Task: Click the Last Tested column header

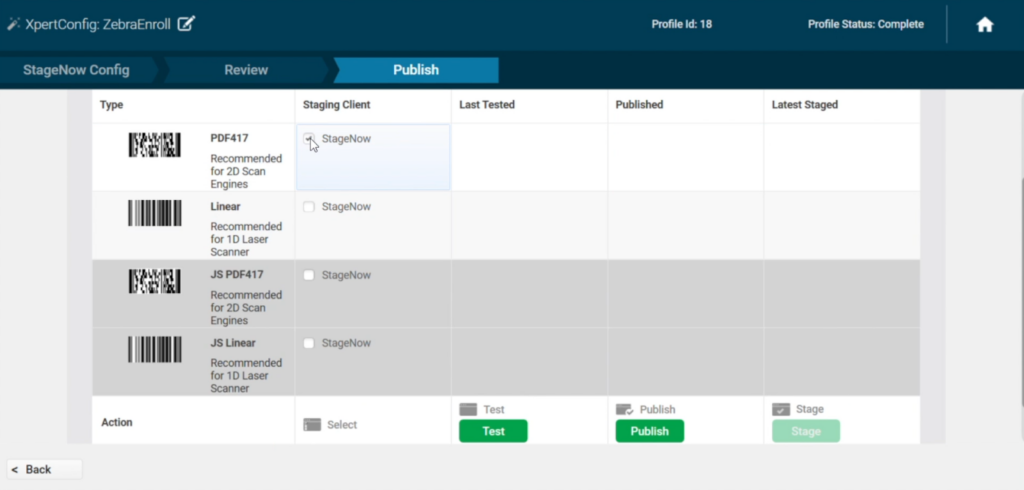Action: pyautogui.click(x=487, y=105)
